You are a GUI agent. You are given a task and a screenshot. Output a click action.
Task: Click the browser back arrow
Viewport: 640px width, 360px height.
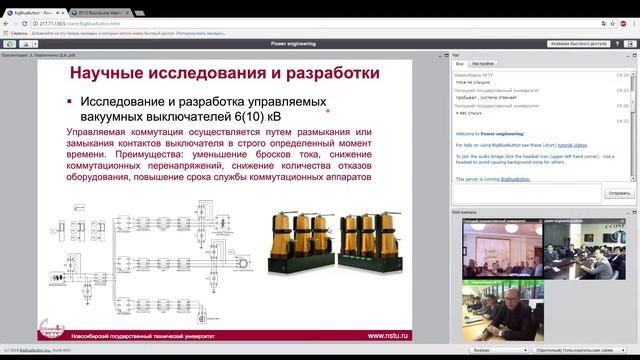pyautogui.click(x=6, y=24)
